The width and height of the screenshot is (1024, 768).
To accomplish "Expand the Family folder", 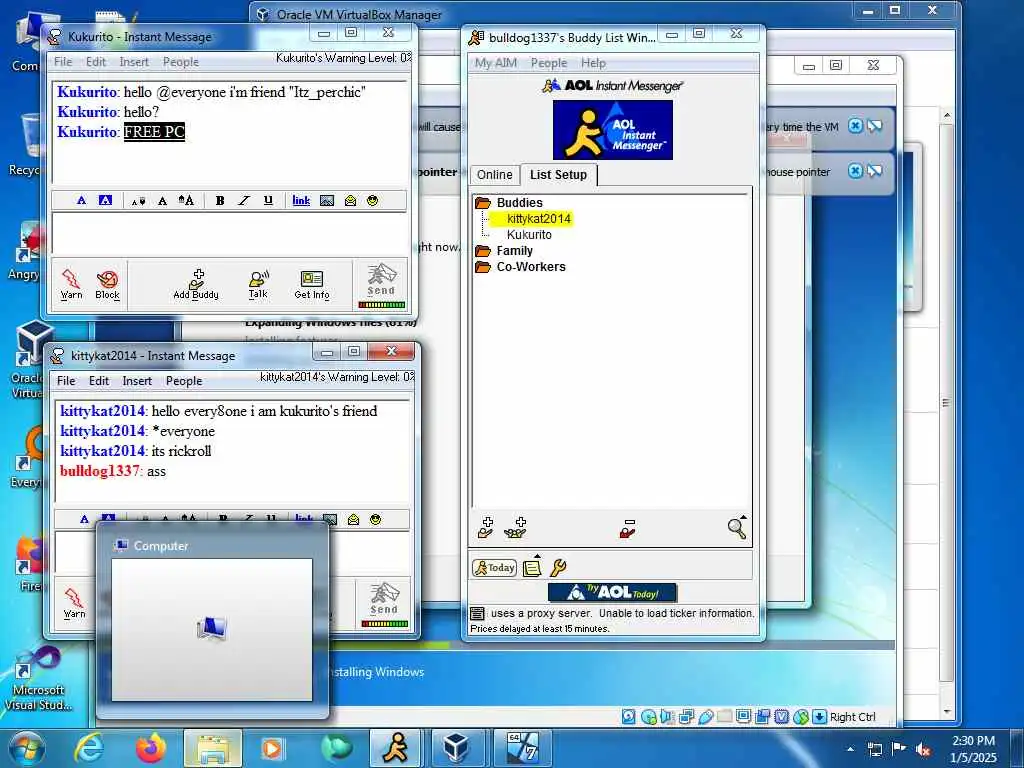I will coord(483,251).
